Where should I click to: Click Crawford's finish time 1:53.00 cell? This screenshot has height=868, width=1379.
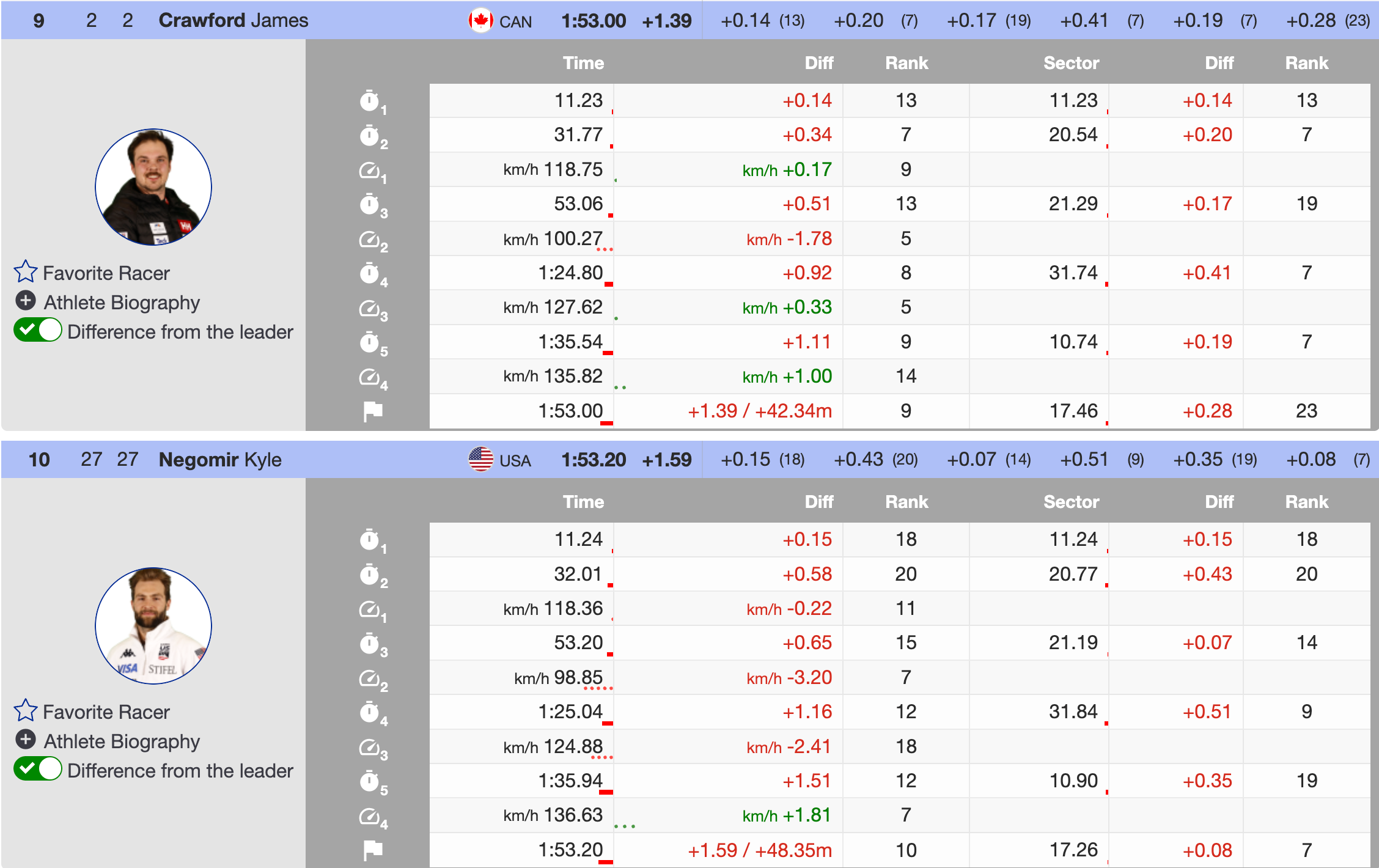[570, 411]
